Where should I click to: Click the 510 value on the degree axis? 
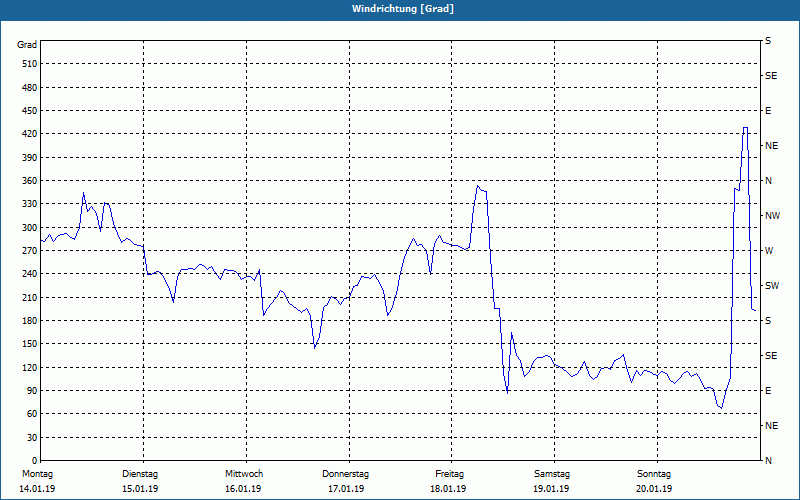point(30,64)
